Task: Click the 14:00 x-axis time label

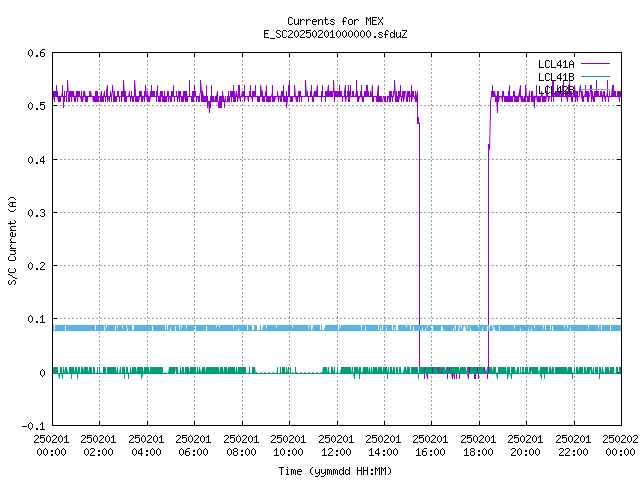Action: (383, 452)
